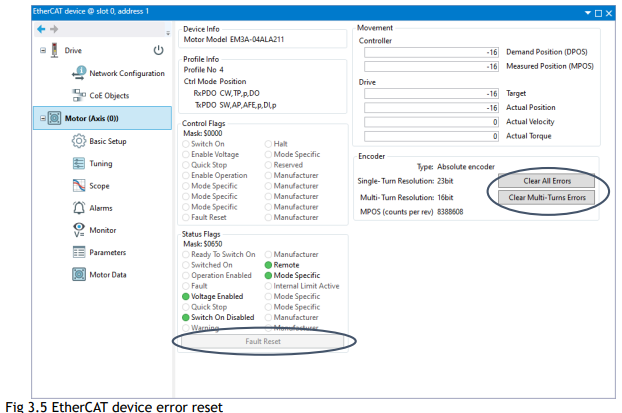This screenshot has height=413, width=622.
Task: Click the Ctrl Mode Position text
Action: coord(215,81)
